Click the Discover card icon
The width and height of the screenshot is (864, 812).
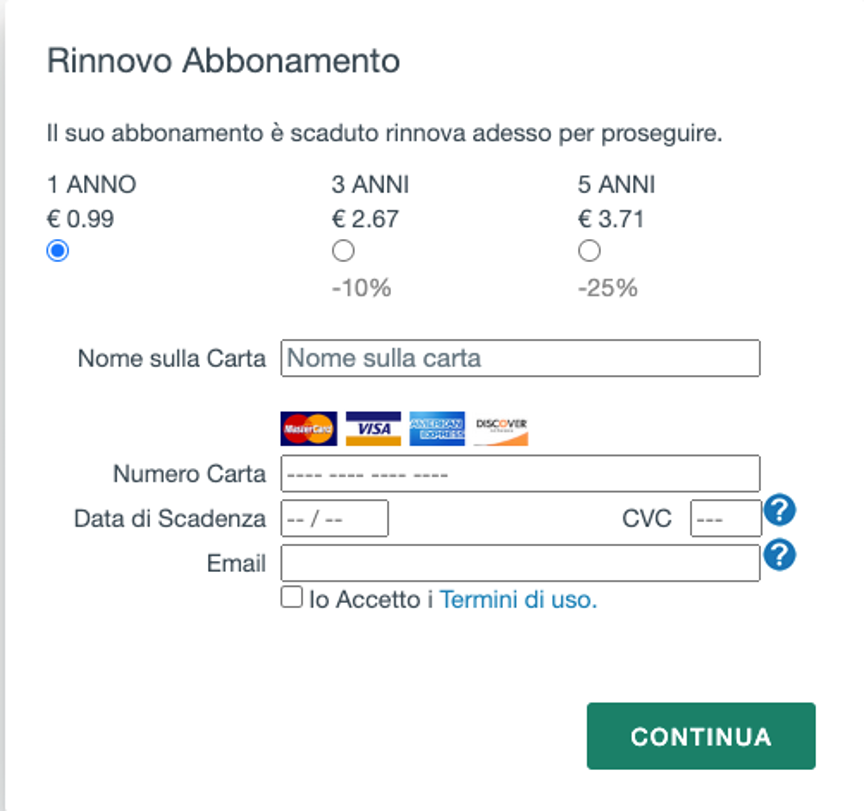pos(501,428)
